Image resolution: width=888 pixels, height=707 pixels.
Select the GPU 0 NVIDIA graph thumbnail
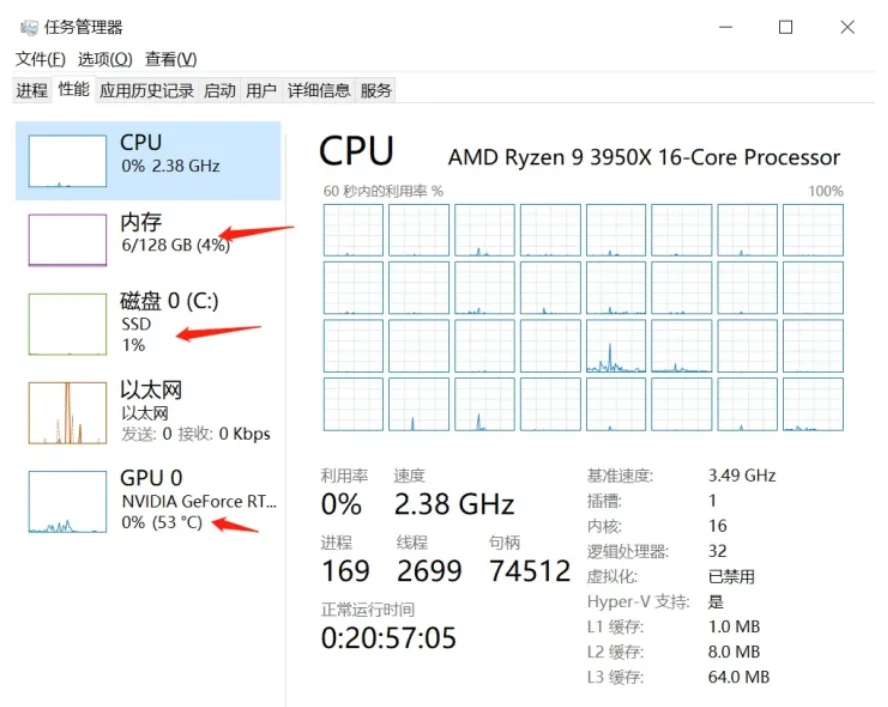click(67, 501)
